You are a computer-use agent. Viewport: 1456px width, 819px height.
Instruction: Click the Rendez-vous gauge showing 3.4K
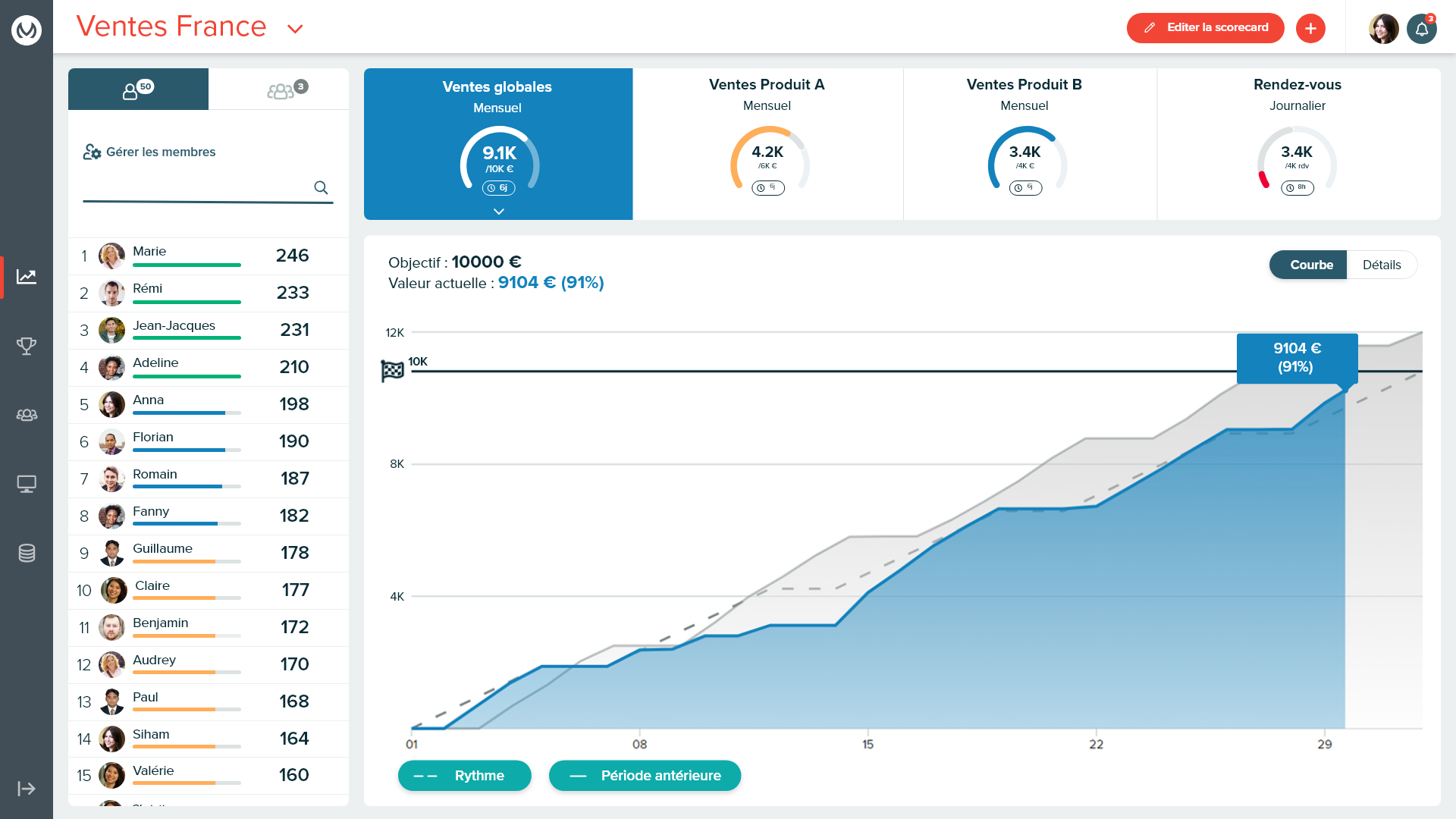pyautogui.click(x=1297, y=159)
